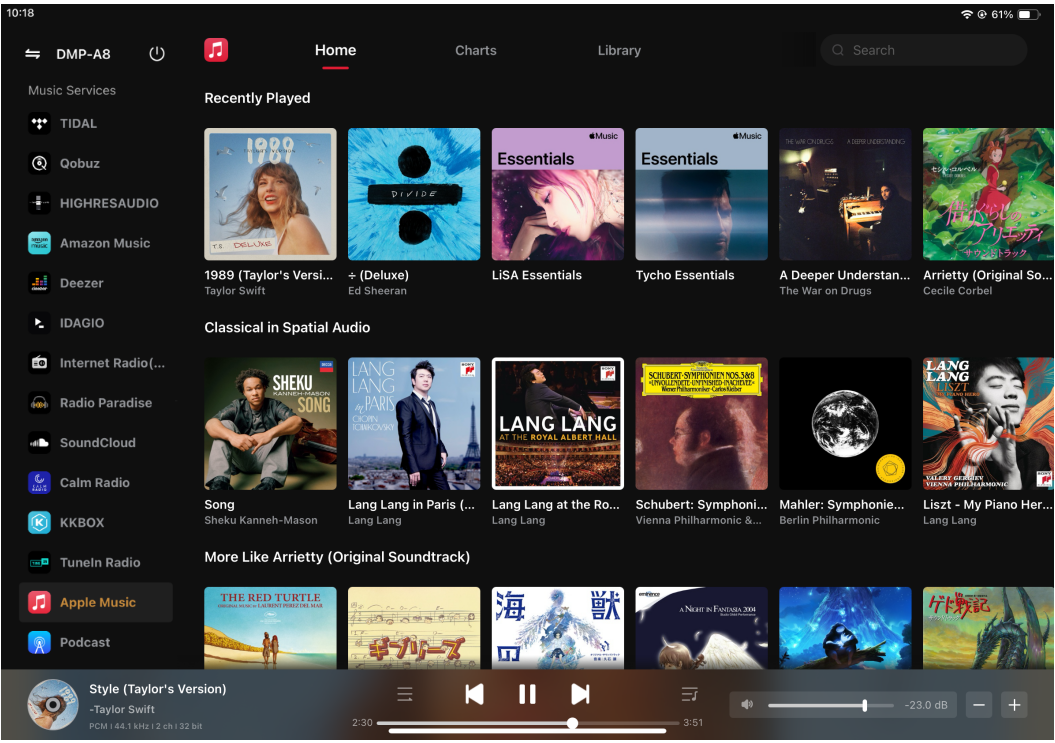Select Apple Music in sidebar
Image resolution: width=1055 pixels, height=743 pixels.
click(96, 602)
